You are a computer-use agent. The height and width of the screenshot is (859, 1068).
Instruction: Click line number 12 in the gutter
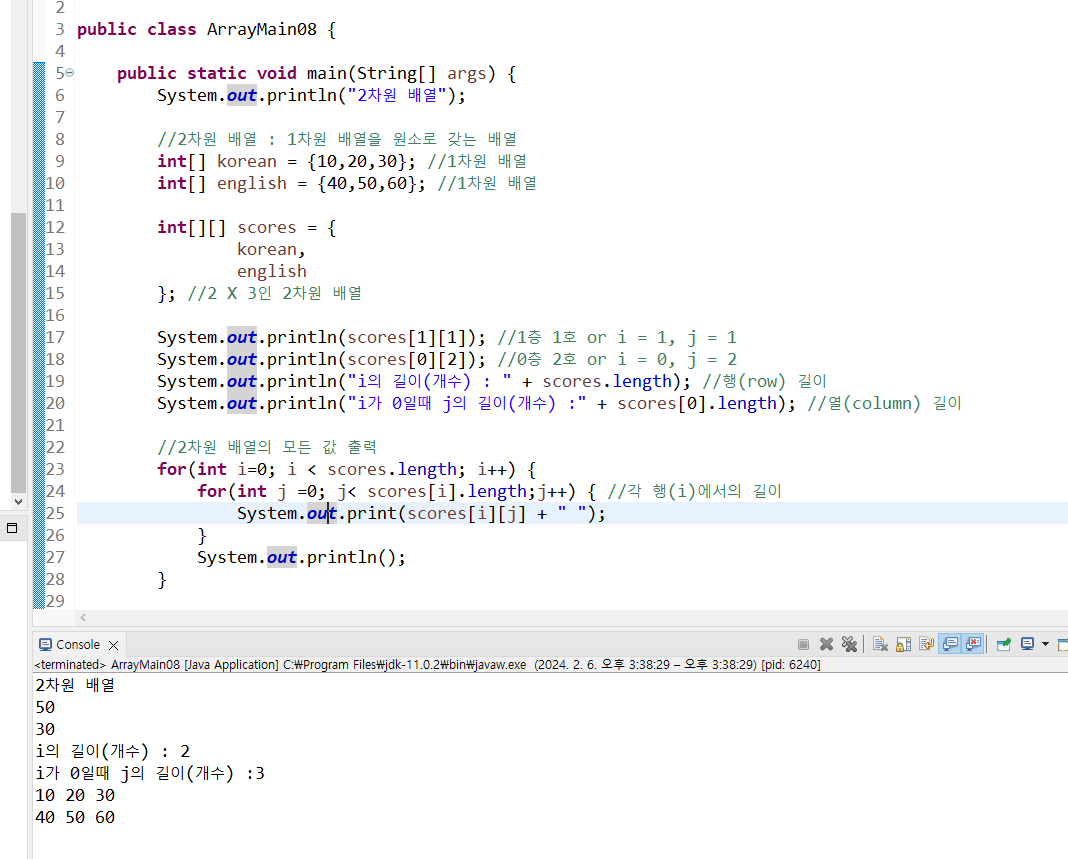point(55,227)
